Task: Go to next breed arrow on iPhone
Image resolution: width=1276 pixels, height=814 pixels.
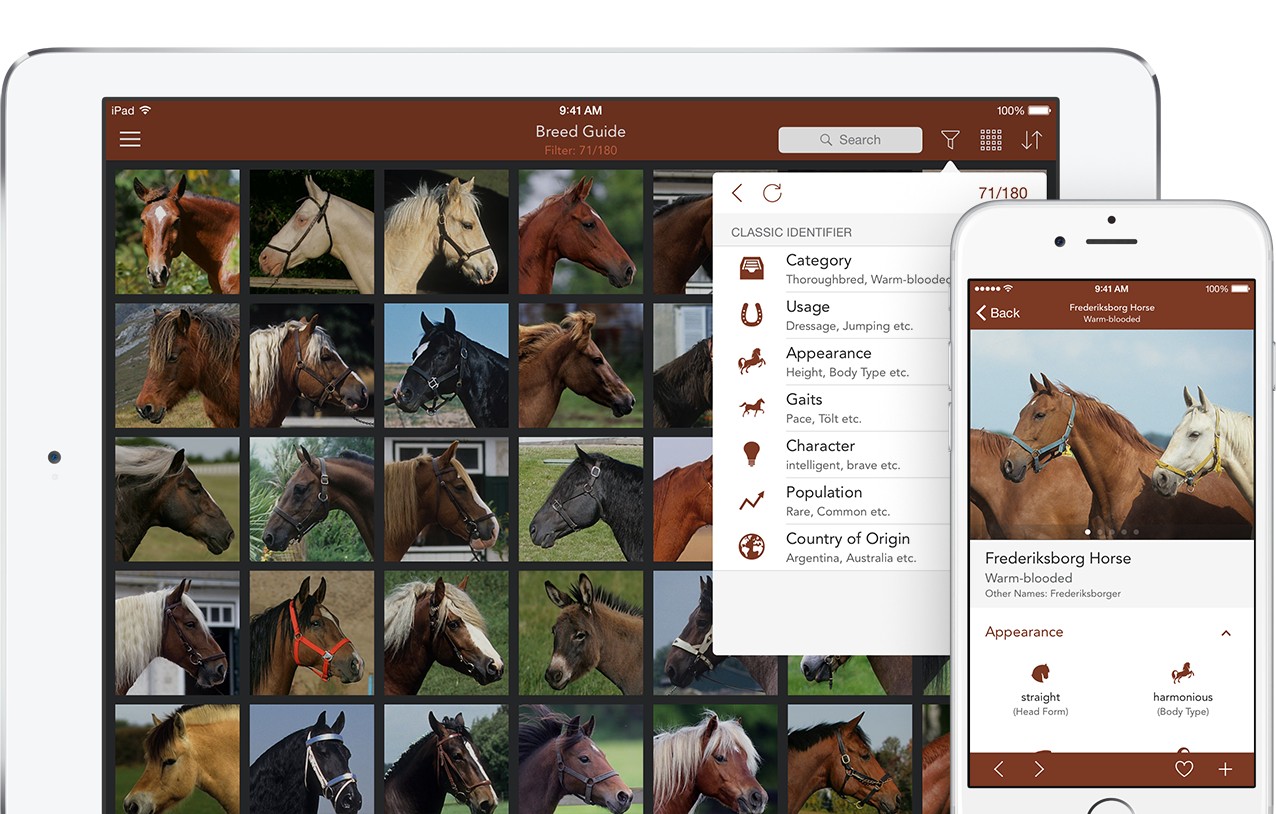Action: pyautogui.click(x=1039, y=769)
